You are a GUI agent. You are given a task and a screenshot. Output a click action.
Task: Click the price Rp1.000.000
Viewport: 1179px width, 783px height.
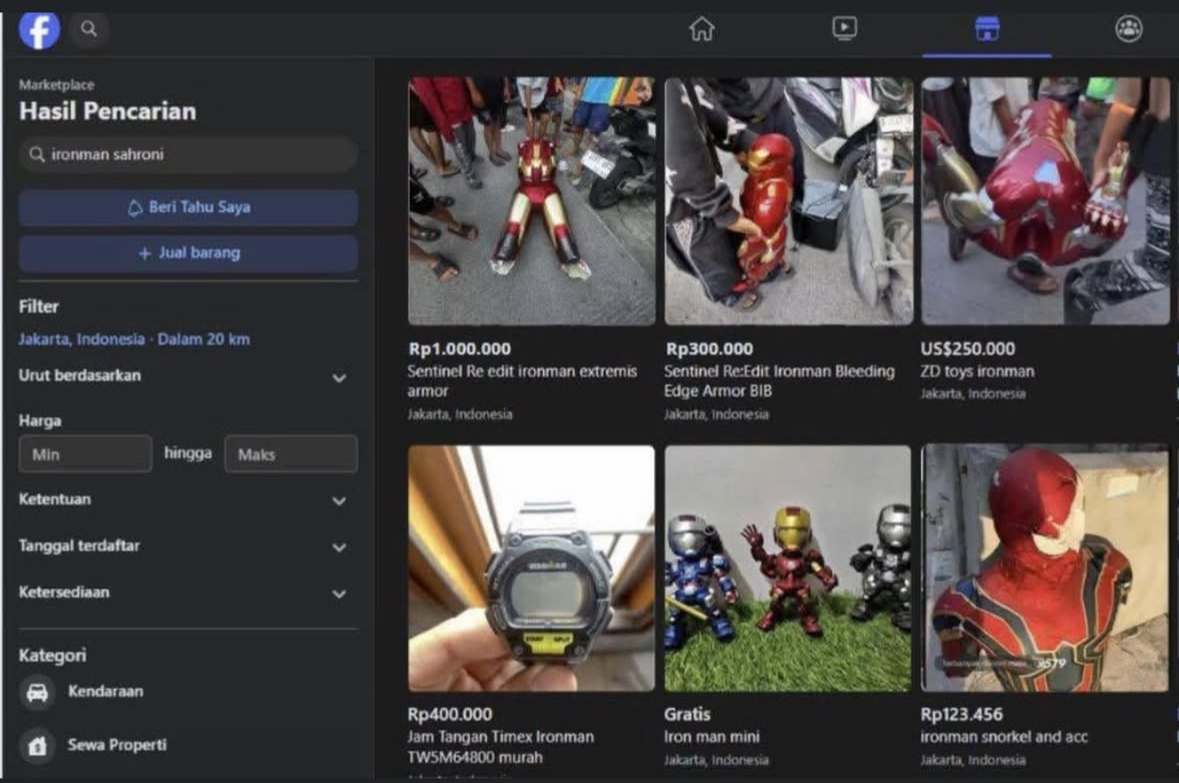tap(459, 349)
